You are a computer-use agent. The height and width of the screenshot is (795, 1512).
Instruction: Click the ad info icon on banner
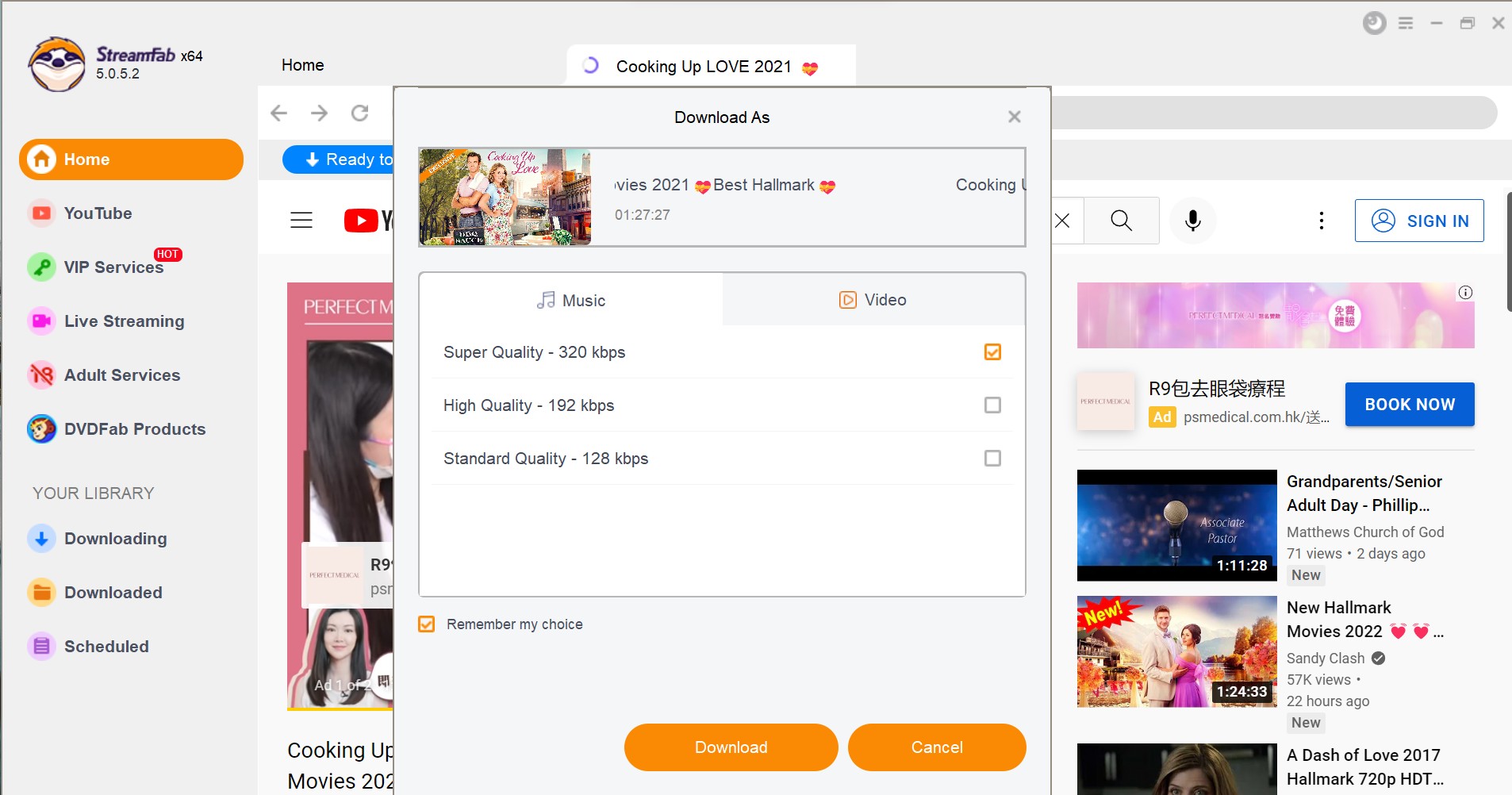coord(1465,293)
